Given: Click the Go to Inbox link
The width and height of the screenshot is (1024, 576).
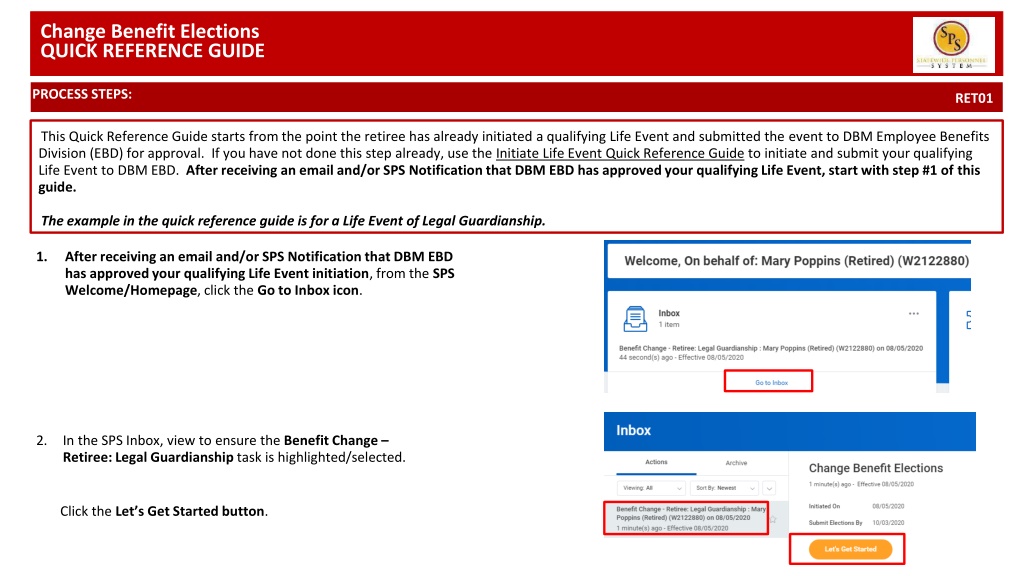Looking at the screenshot, I should tap(769, 382).
